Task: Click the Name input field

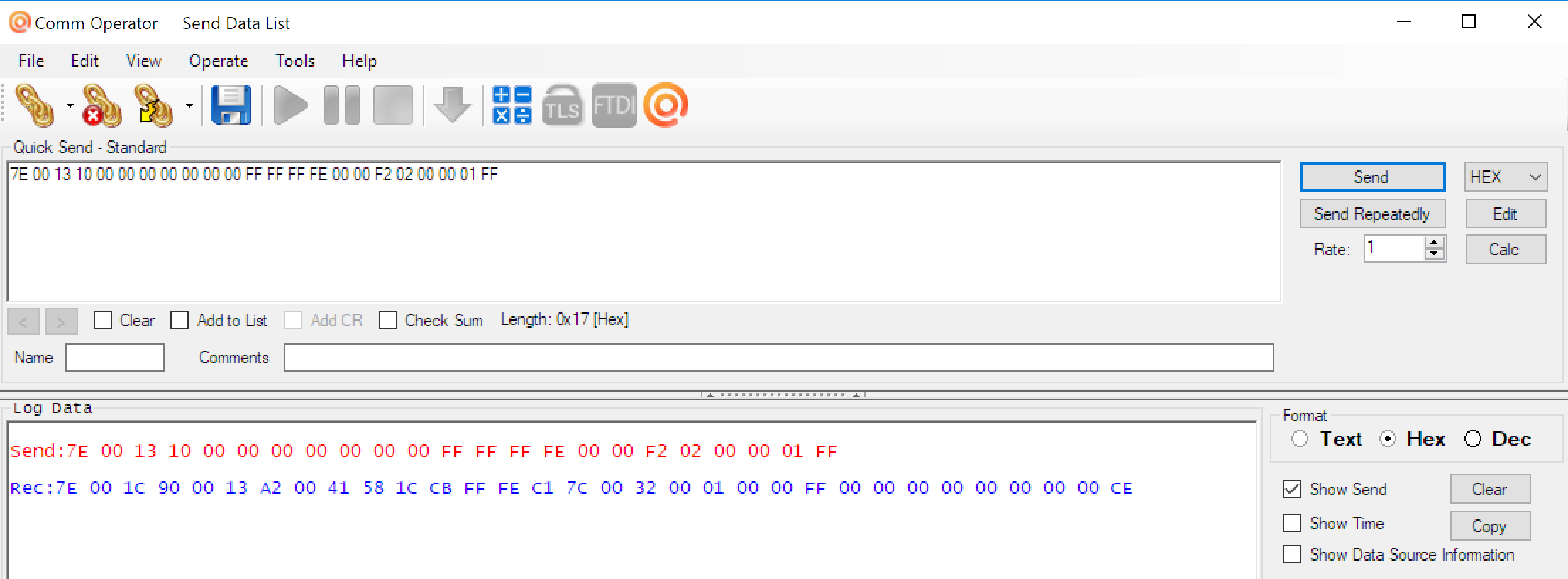Action: [x=115, y=358]
